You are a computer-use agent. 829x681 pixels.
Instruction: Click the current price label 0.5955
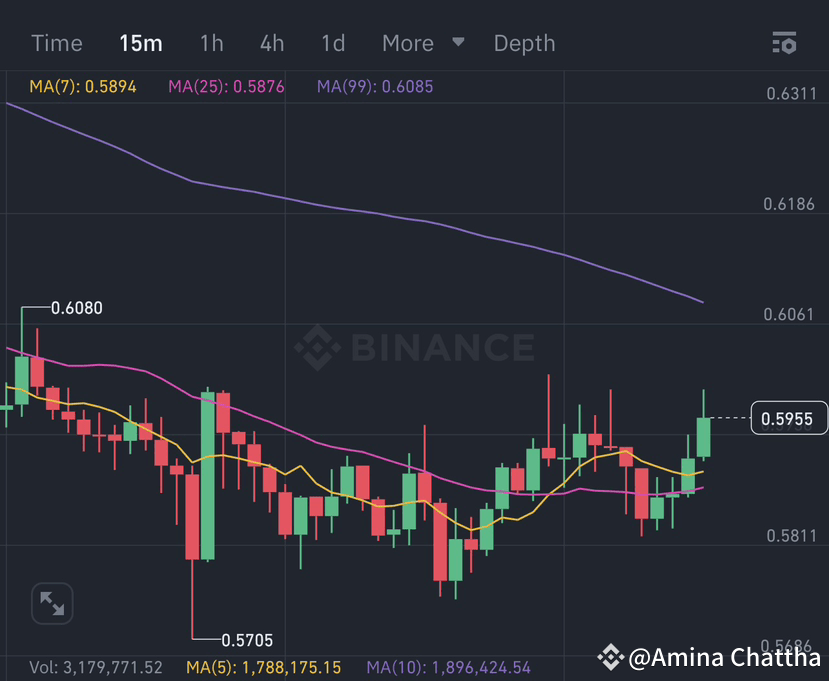coord(789,418)
